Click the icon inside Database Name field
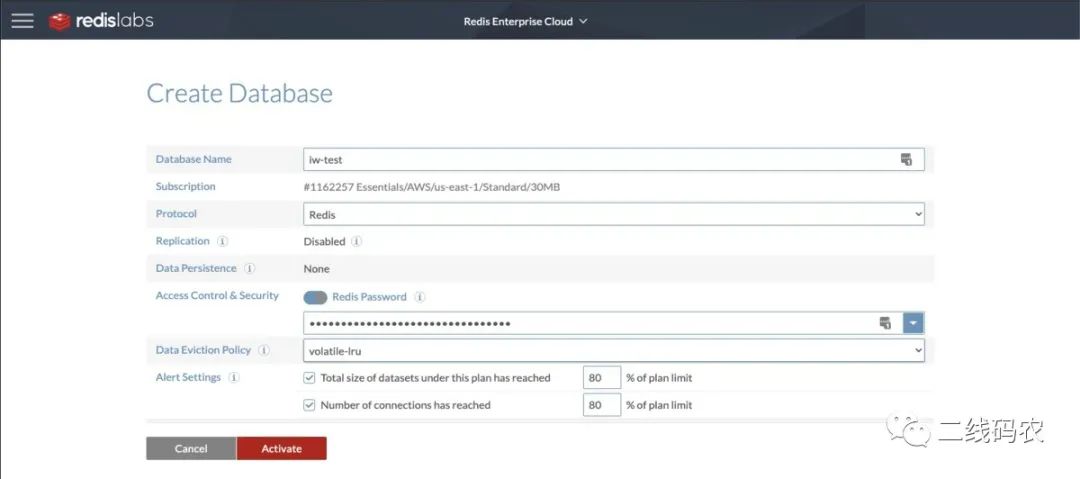This screenshot has height=479, width=1080. [906, 159]
